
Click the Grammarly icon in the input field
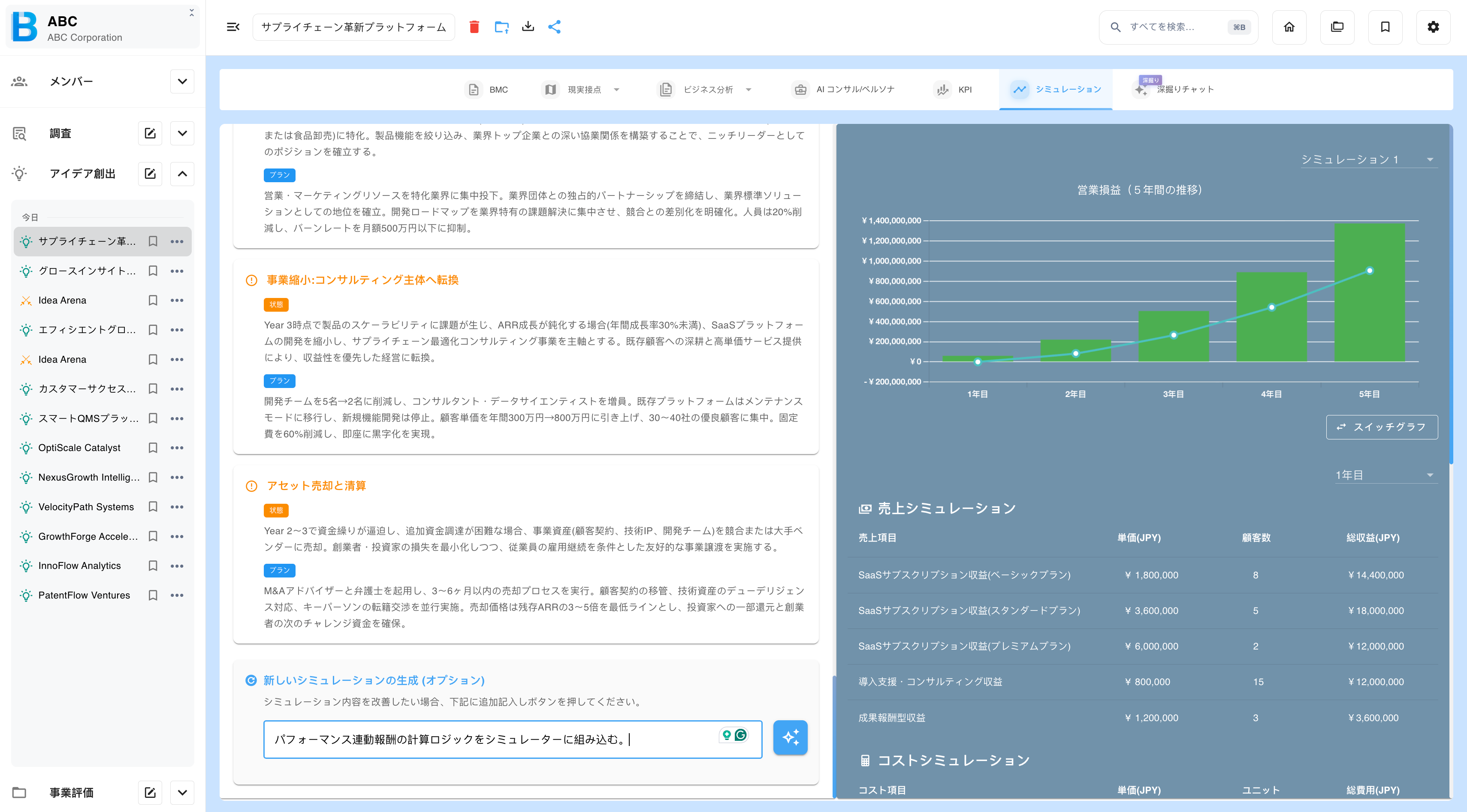coord(740,734)
